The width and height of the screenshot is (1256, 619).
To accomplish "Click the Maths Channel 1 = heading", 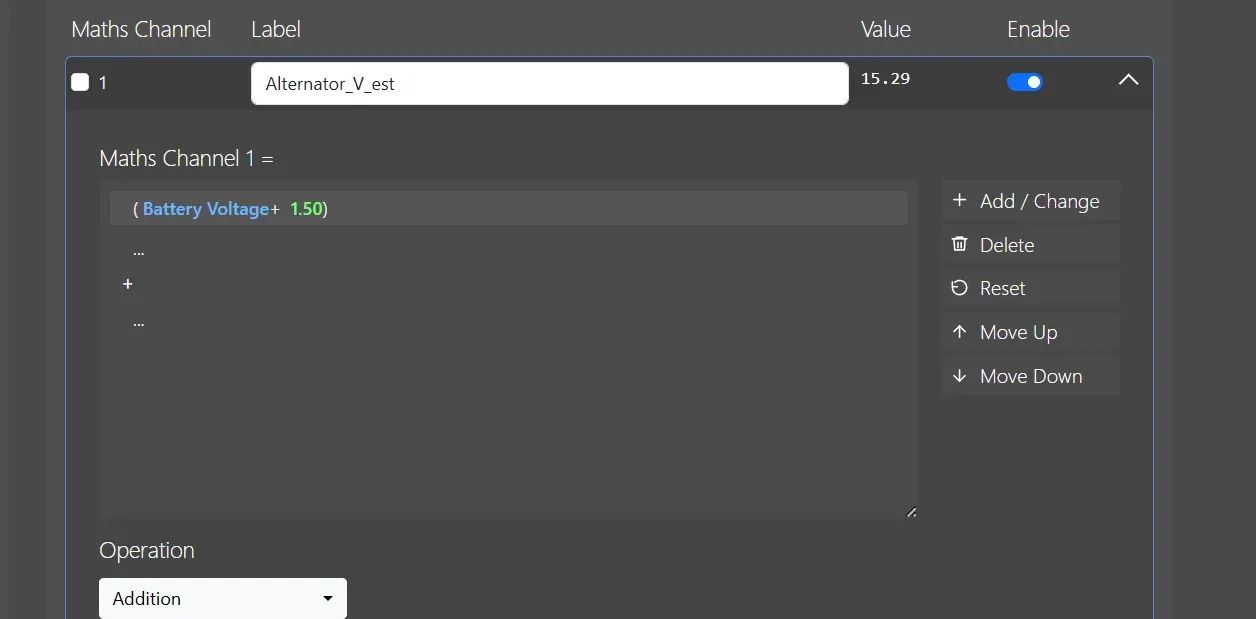I will click(x=186, y=158).
